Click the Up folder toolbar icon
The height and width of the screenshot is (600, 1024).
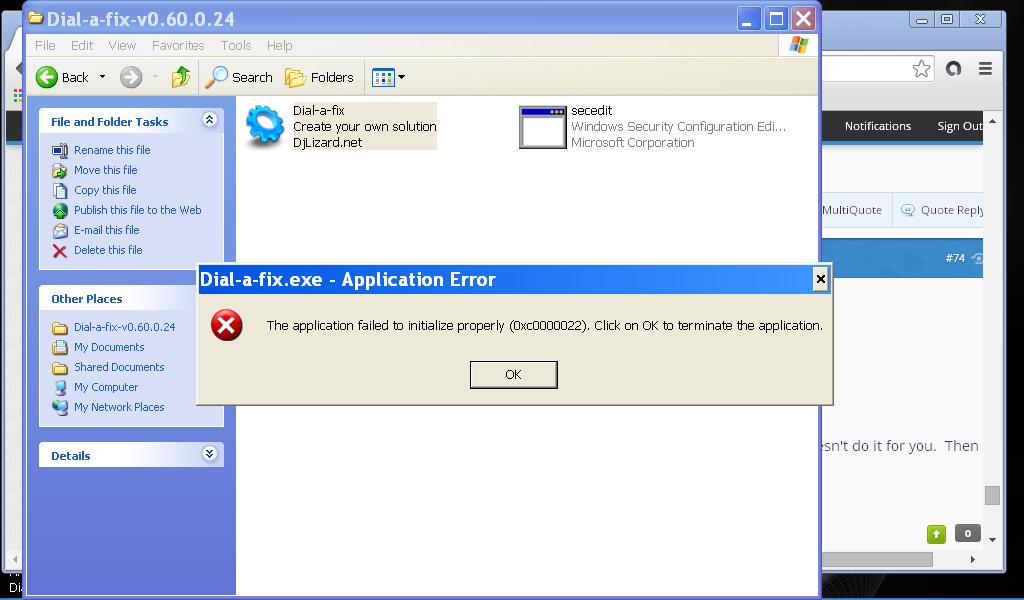click(x=180, y=77)
